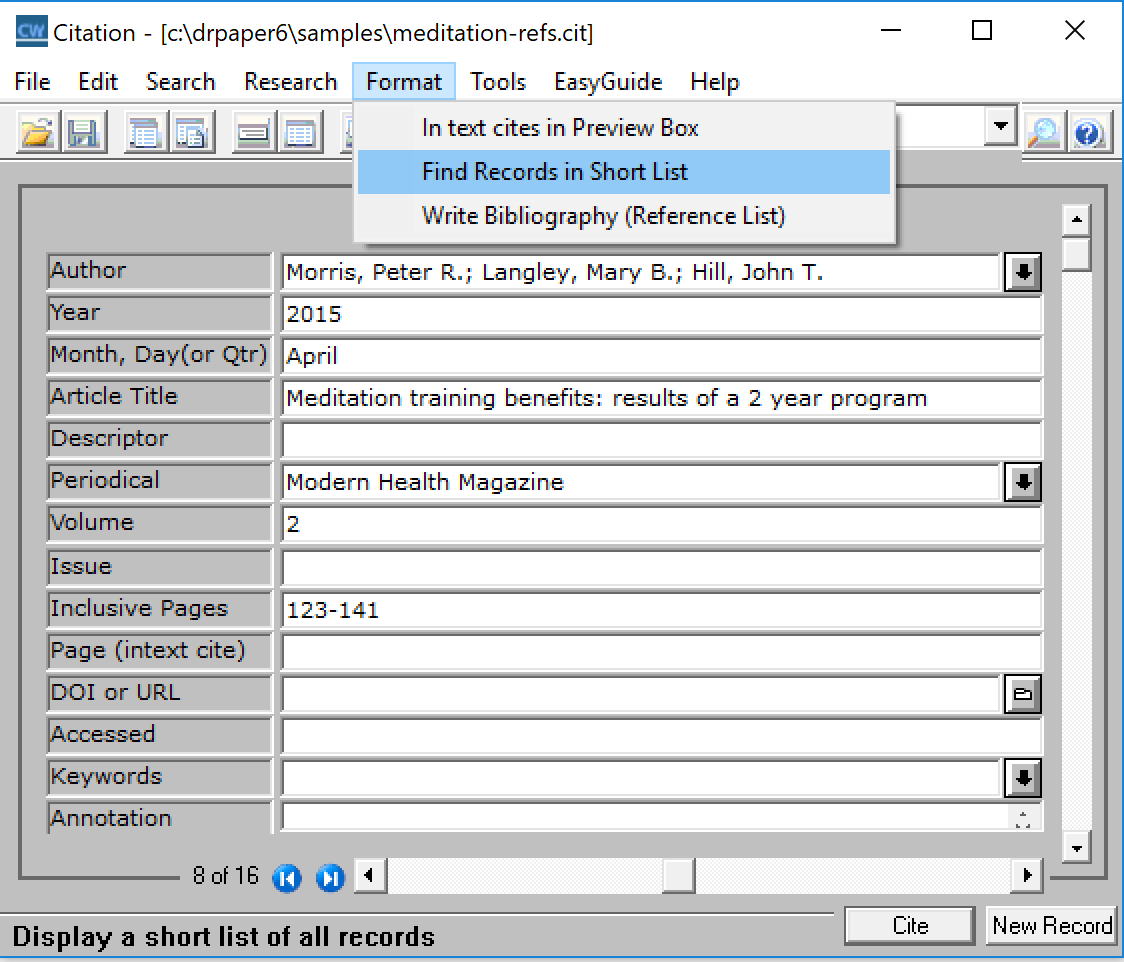Click the single-field form view toolbar icon
This screenshot has width=1124, height=962.
pyautogui.click(x=254, y=133)
